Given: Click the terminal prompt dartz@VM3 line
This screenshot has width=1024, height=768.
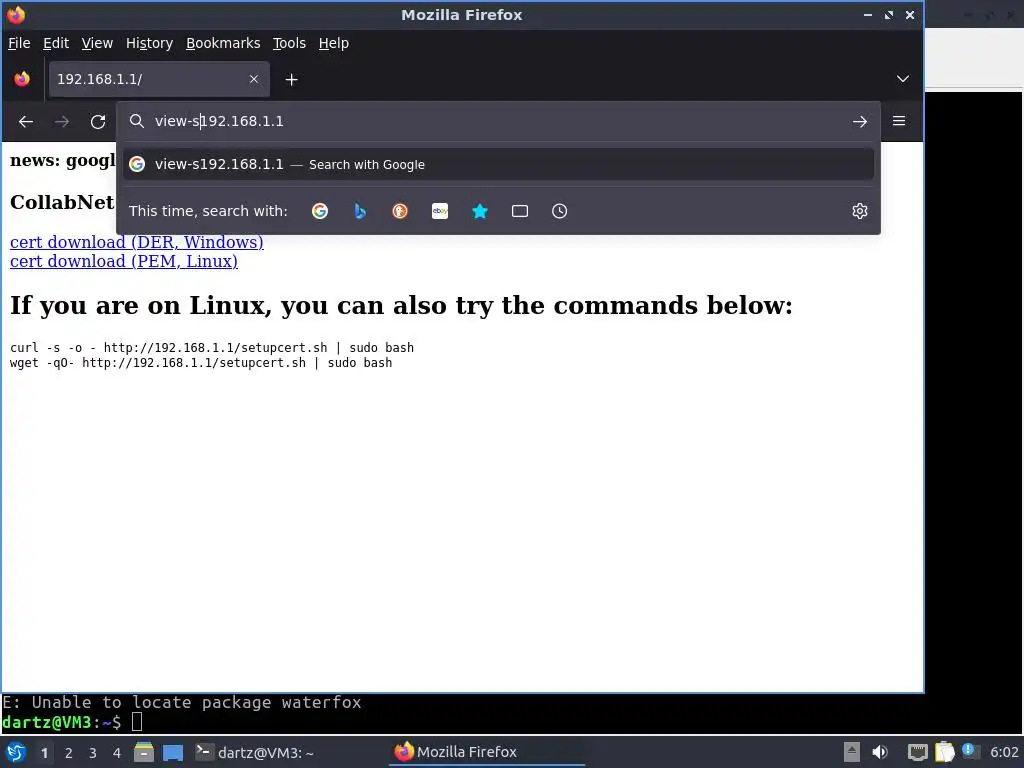Looking at the screenshot, I should tap(72, 722).
